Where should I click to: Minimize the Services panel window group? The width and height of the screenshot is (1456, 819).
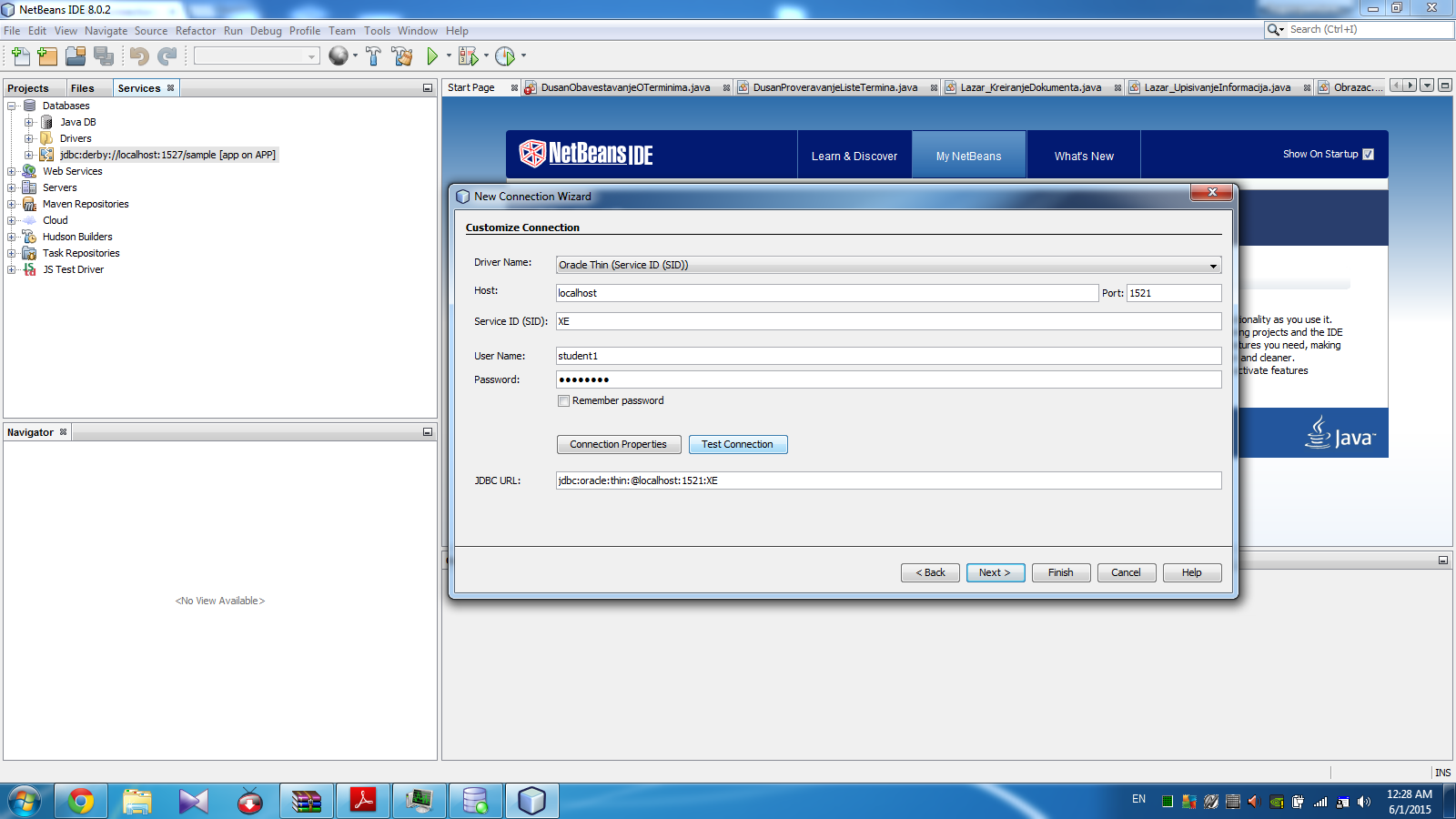tap(428, 88)
